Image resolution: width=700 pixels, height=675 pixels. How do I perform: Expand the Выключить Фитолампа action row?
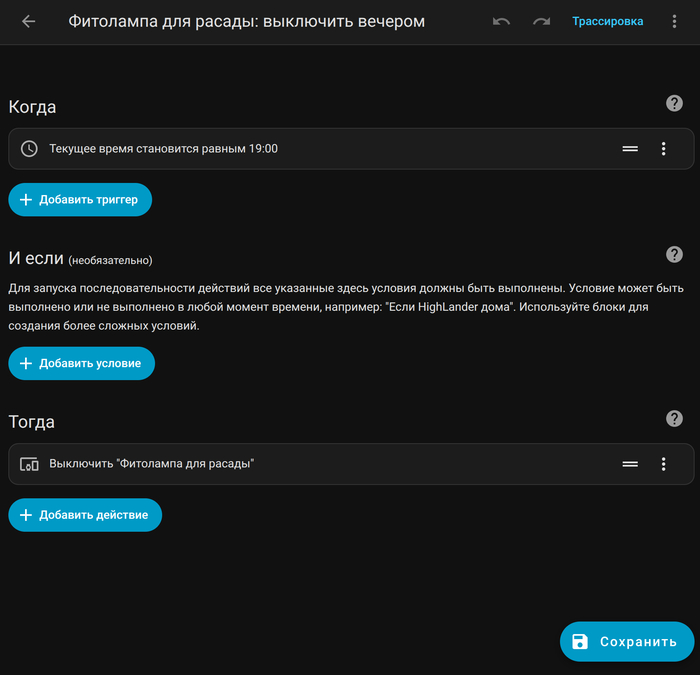click(300, 464)
